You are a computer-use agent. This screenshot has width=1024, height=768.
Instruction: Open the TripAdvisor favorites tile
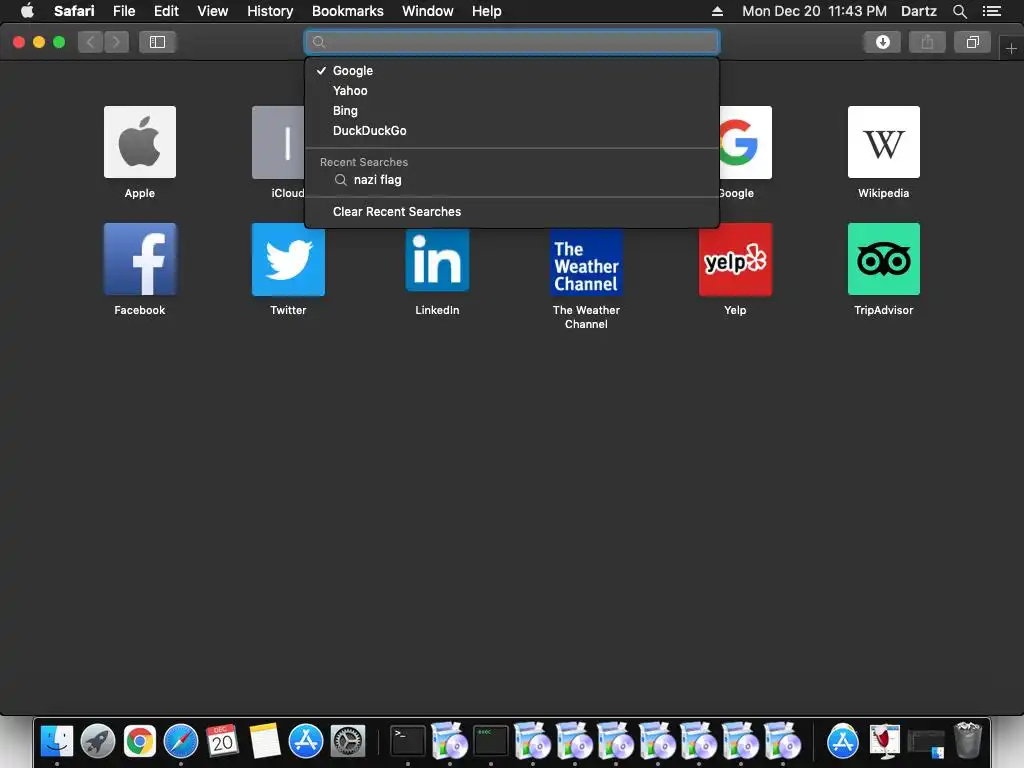coord(884,259)
